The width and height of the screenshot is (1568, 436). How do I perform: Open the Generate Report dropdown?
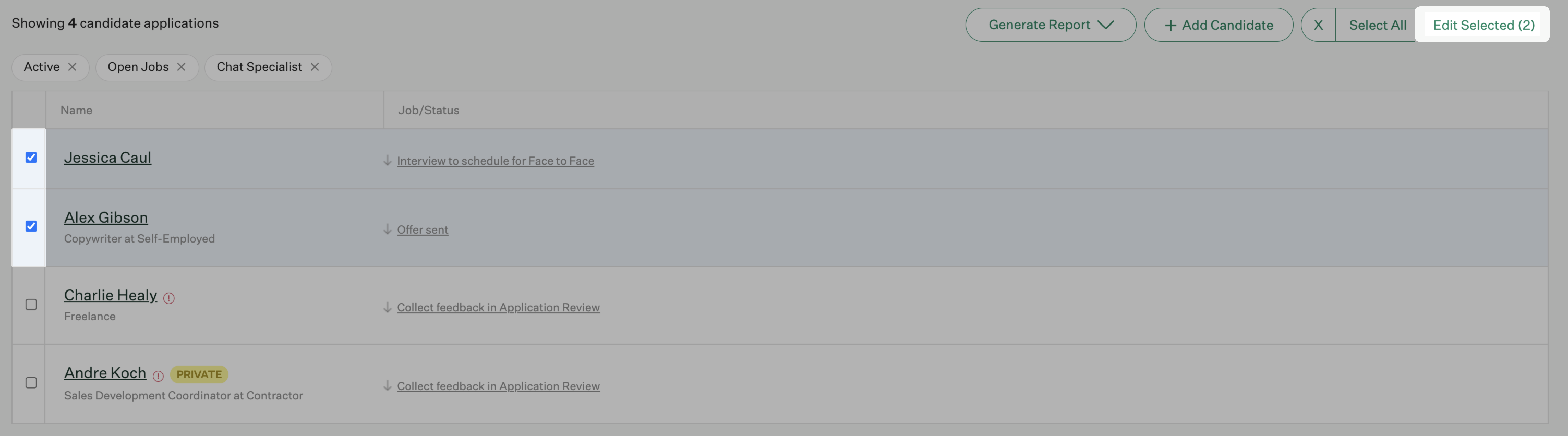coord(1050,25)
